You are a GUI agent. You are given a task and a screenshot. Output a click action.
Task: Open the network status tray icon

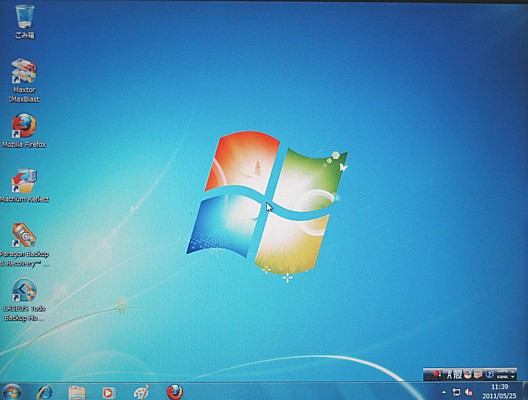coord(456,392)
